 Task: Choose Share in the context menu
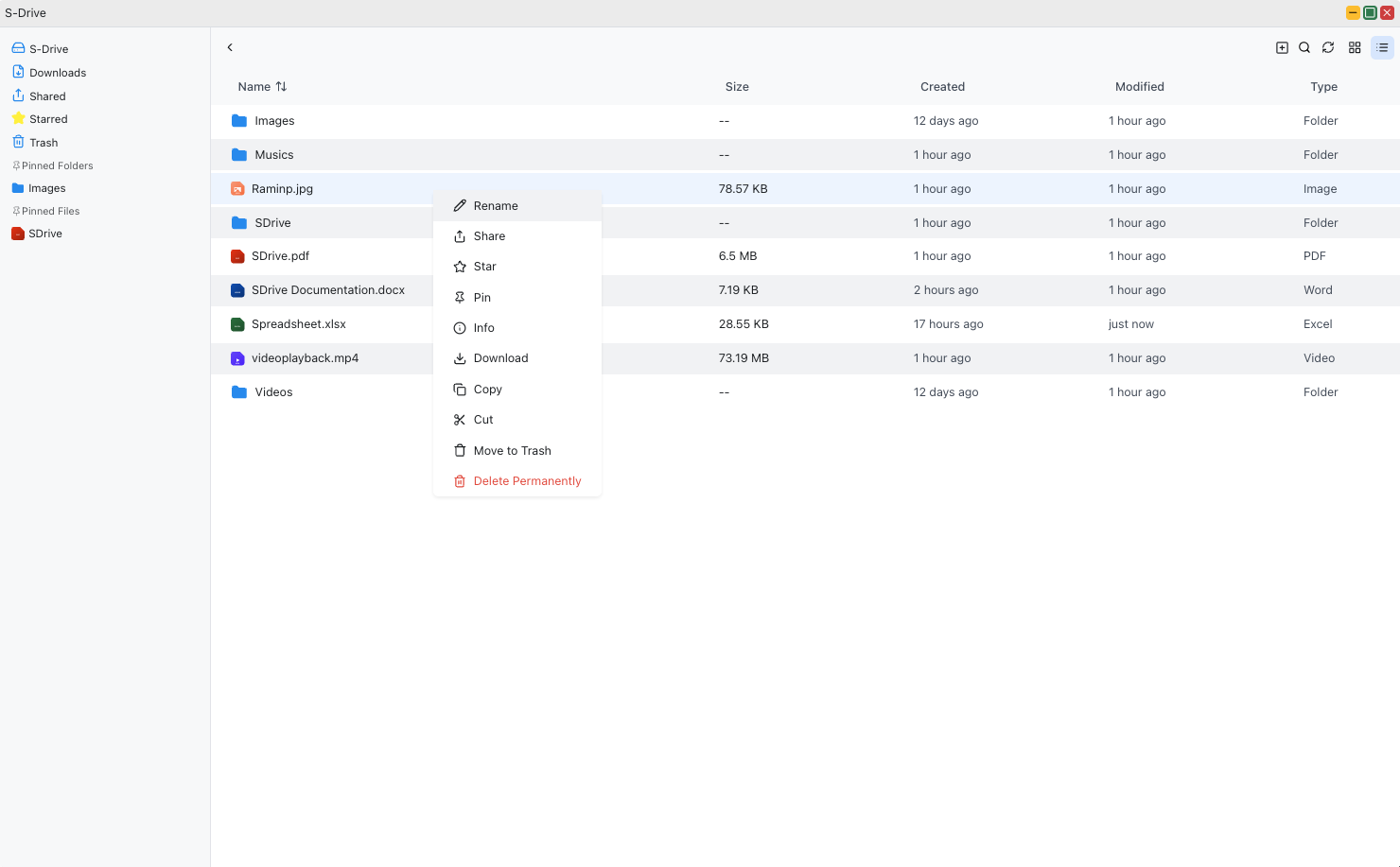pyautogui.click(x=489, y=236)
